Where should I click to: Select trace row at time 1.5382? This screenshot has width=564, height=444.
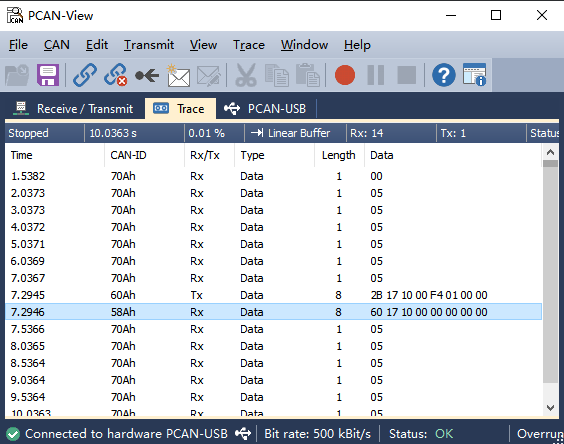[273, 176]
